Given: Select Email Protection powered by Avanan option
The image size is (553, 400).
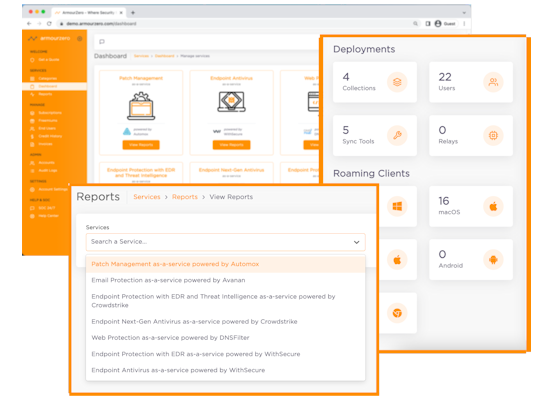Looking at the screenshot, I should coord(225,280).
